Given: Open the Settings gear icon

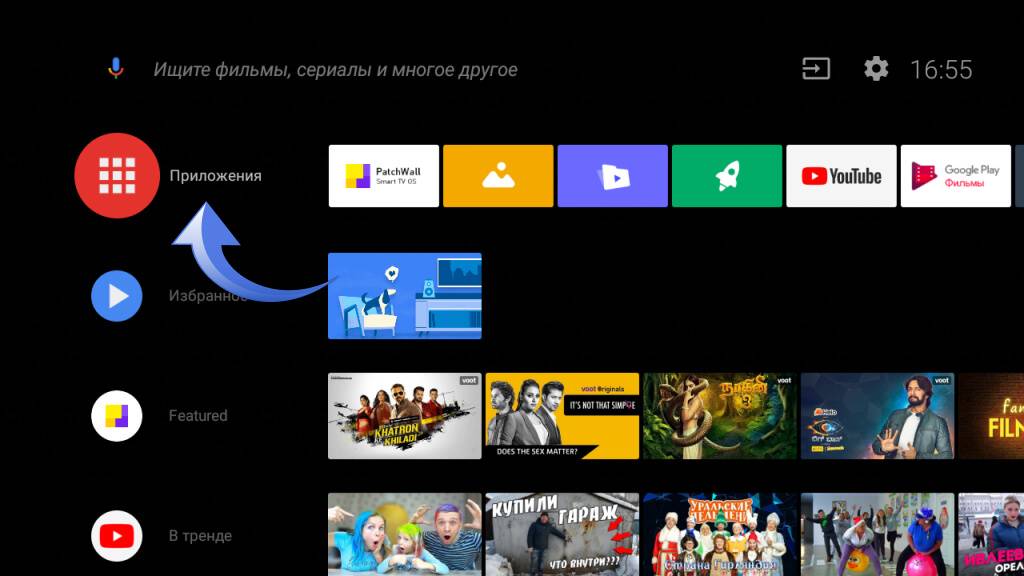Looking at the screenshot, I should click(876, 69).
